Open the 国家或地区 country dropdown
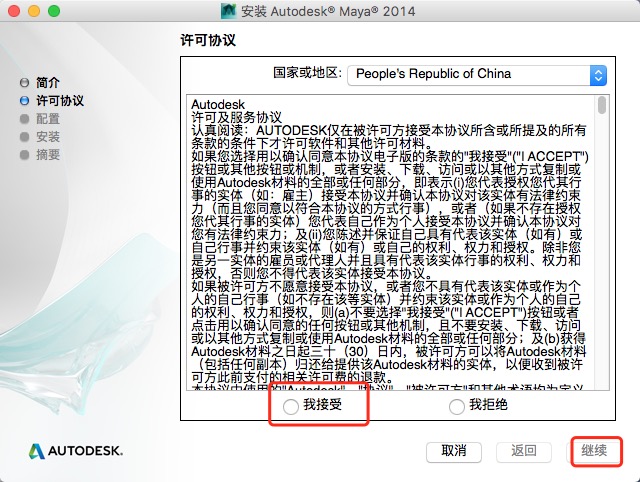This screenshot has height=482, width=640. coord(477,75)
